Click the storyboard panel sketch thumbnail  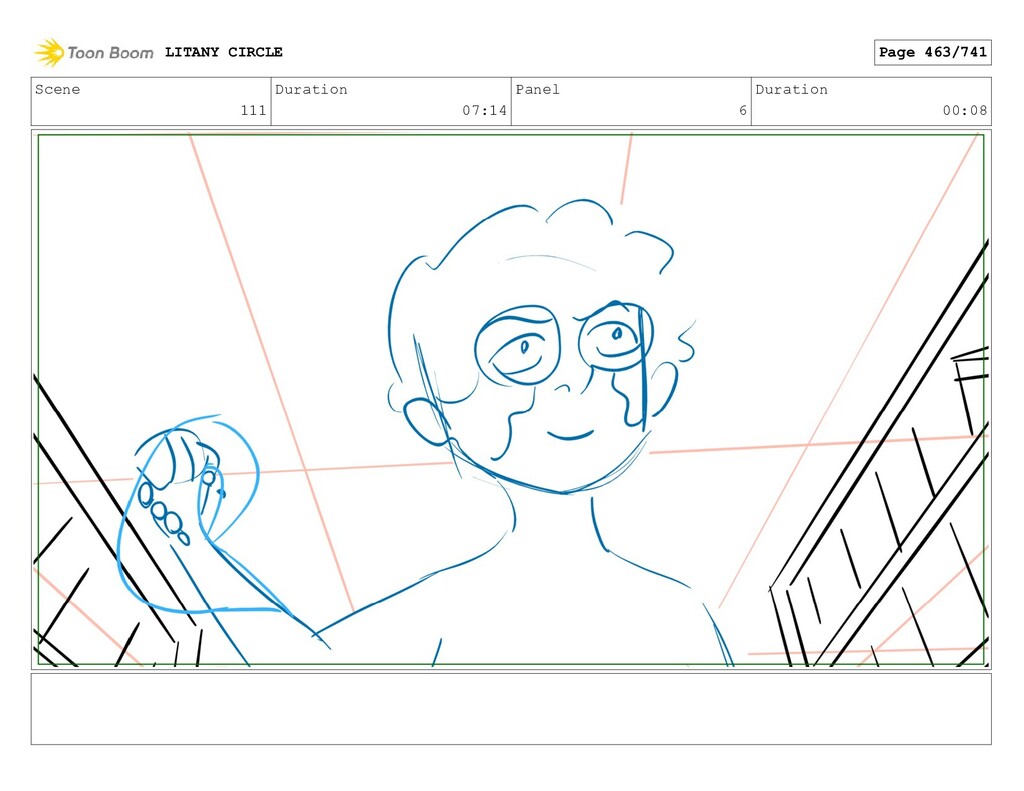click(x=511, y=399)
